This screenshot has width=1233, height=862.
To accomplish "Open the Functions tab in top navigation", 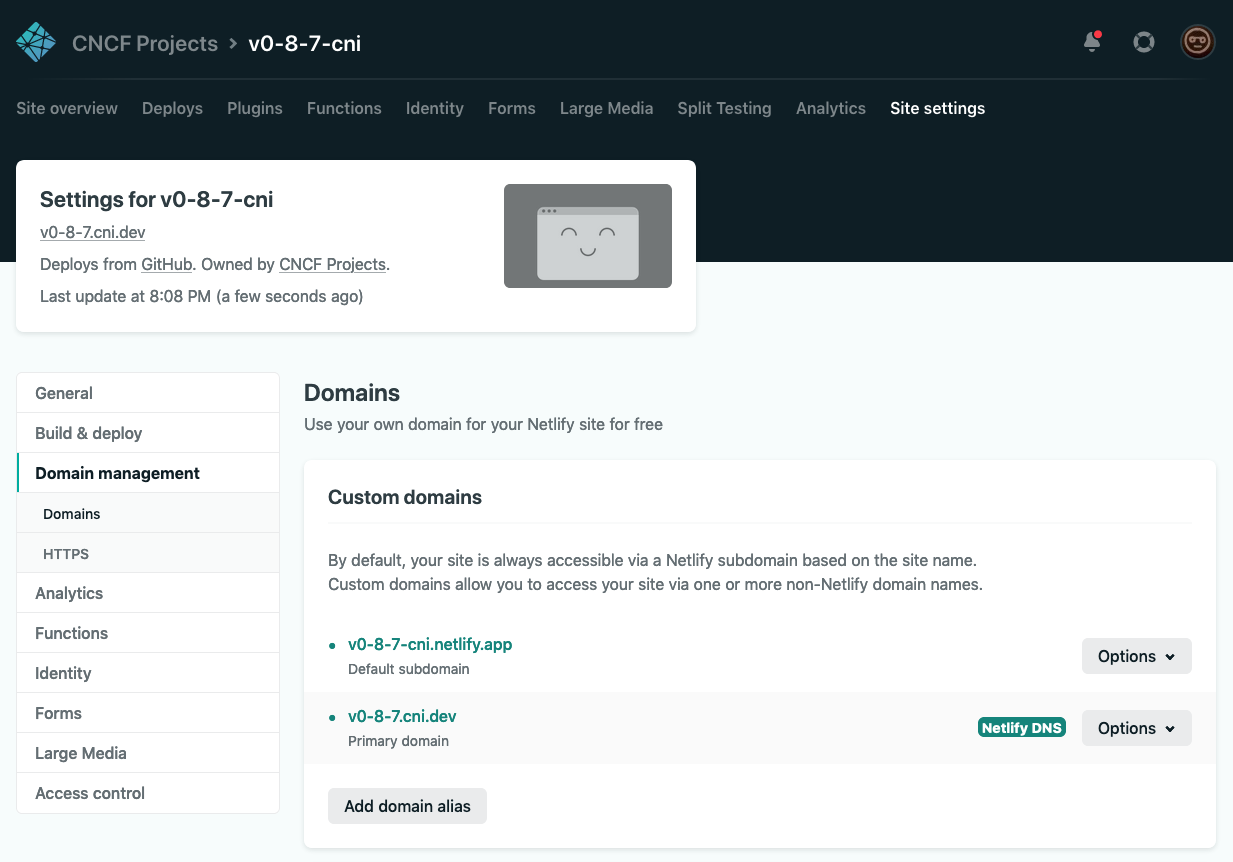I will pyautogui.click(x=344, y=108).
